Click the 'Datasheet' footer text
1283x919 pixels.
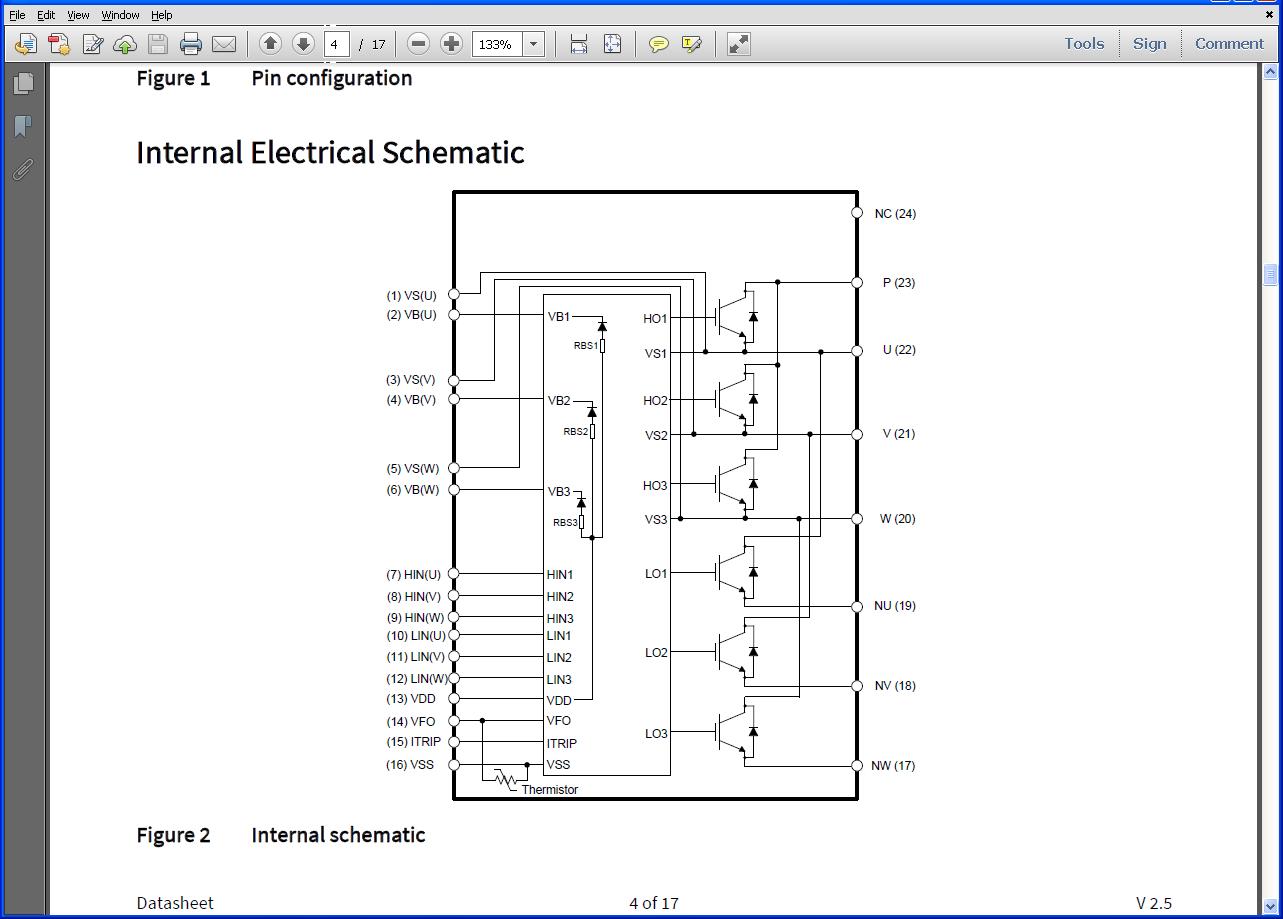175,903
